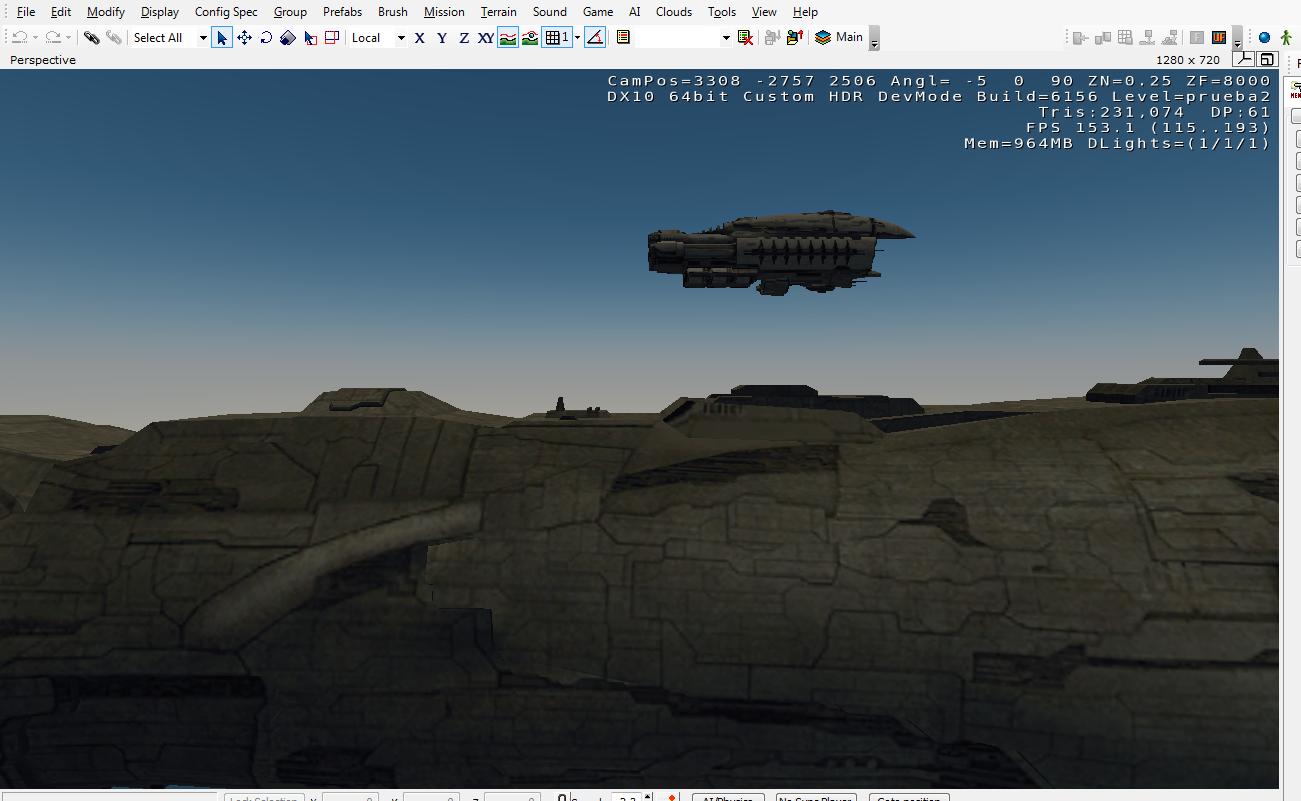Screen dimensions: 1301x801
Task: Select the Rotate tool
Action: 266,38
